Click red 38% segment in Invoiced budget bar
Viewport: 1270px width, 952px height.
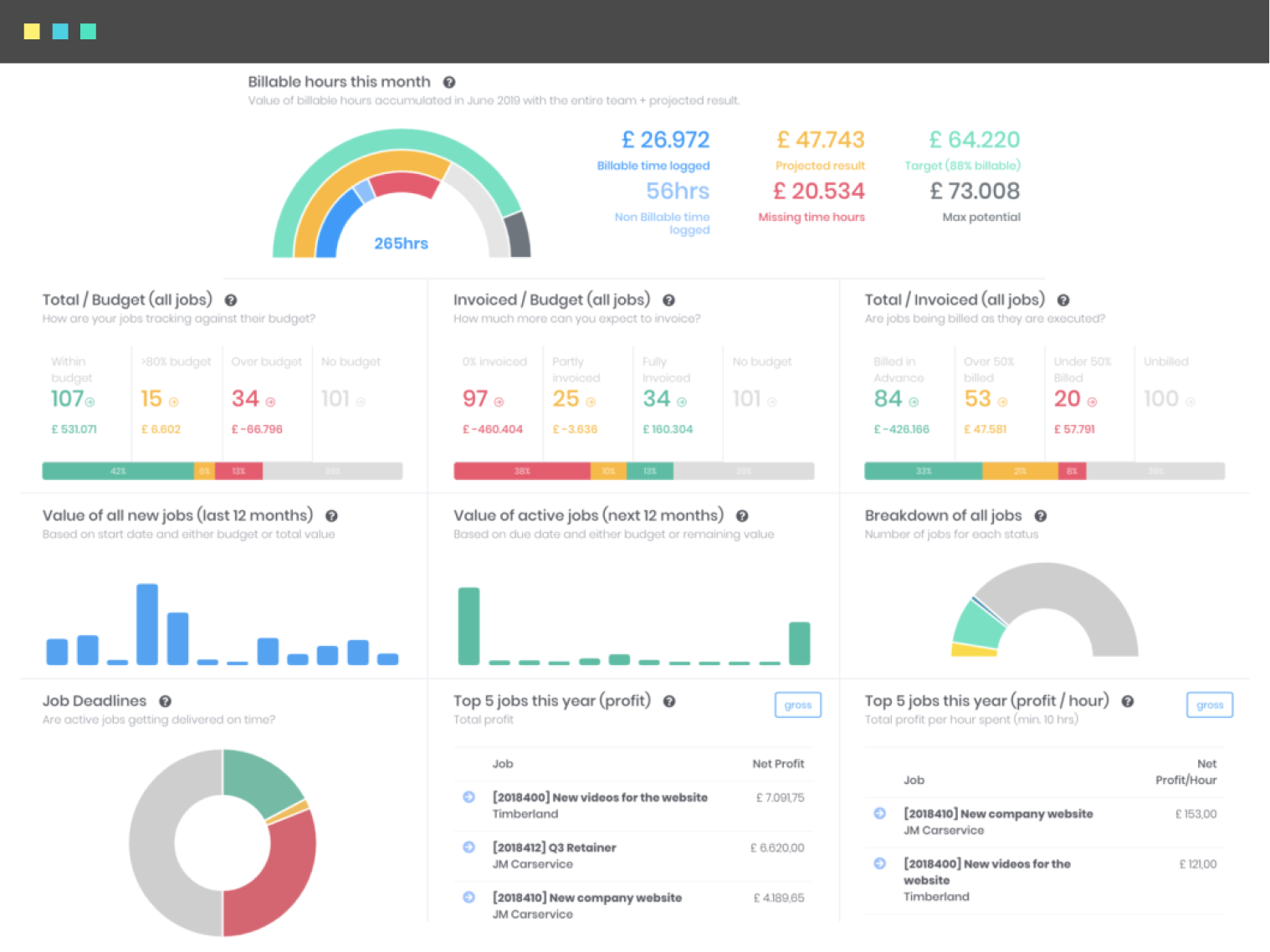point(522,471)
